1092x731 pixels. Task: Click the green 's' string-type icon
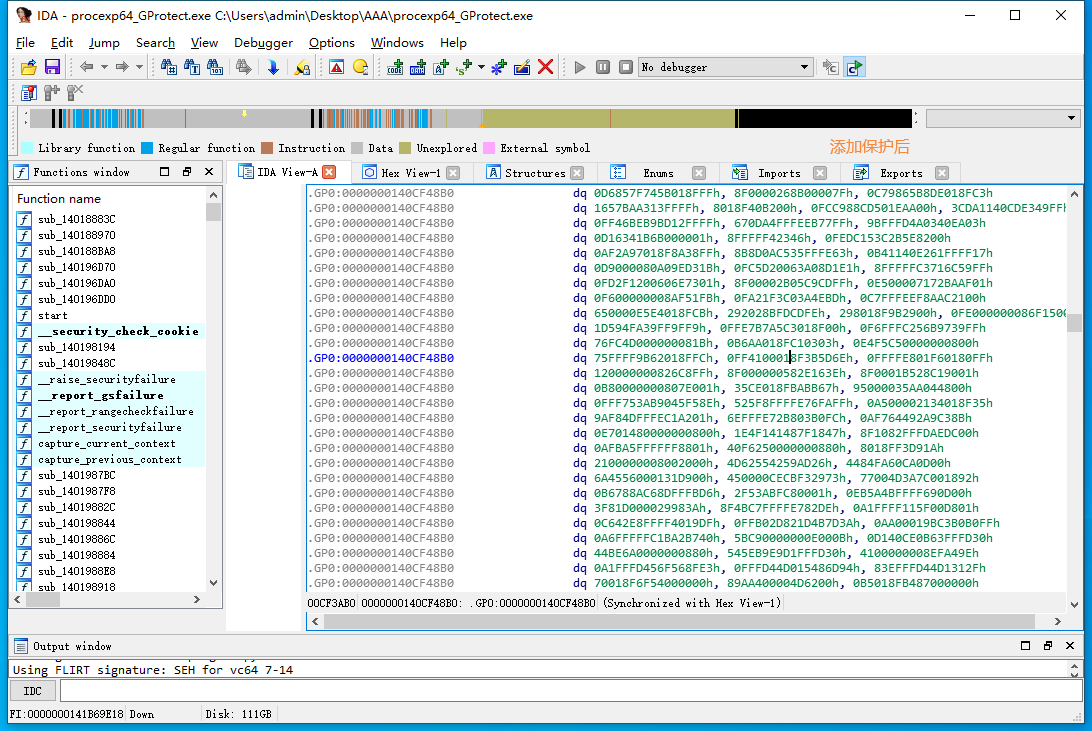[464, 68]
